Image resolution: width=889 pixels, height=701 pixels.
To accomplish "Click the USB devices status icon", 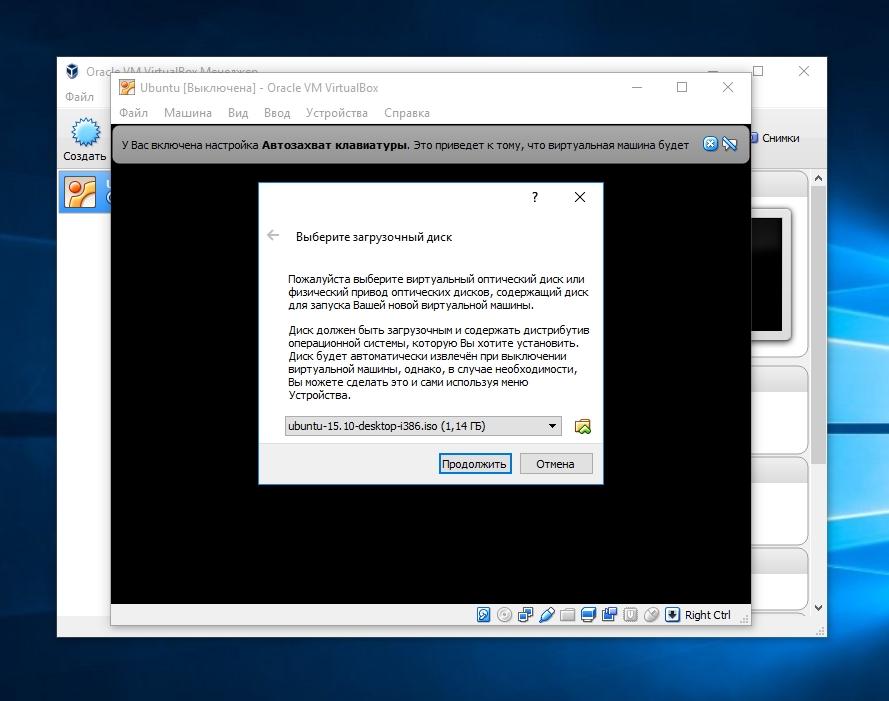I will click(547, 615).
